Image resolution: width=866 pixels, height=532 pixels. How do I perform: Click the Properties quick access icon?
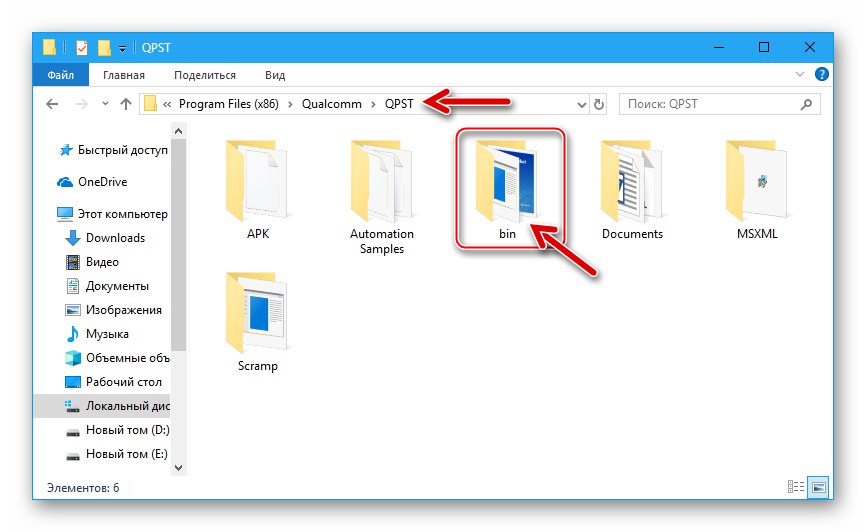click(x=82, y=48)
